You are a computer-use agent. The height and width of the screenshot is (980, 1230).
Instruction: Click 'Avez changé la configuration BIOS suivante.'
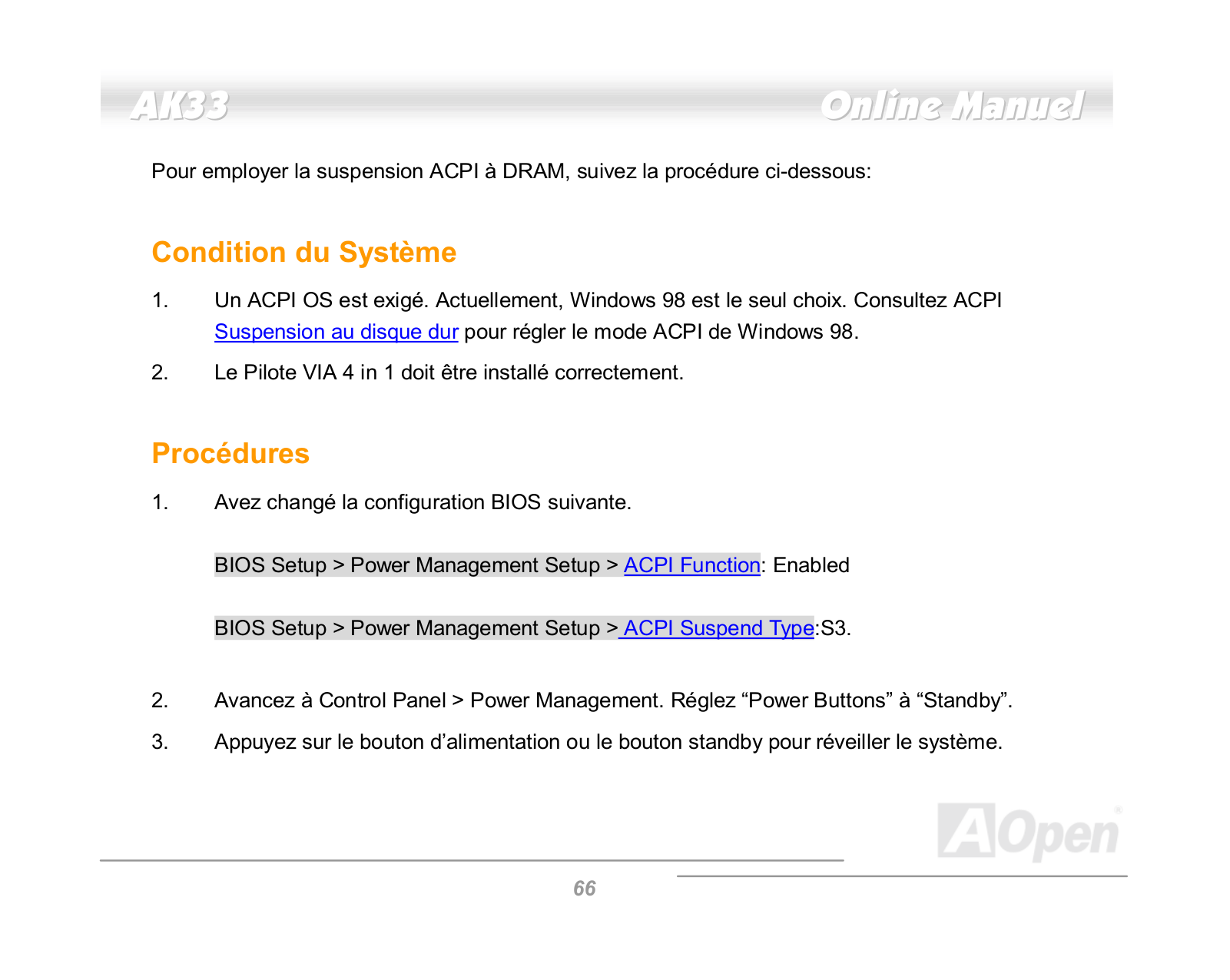coord(423,502)
